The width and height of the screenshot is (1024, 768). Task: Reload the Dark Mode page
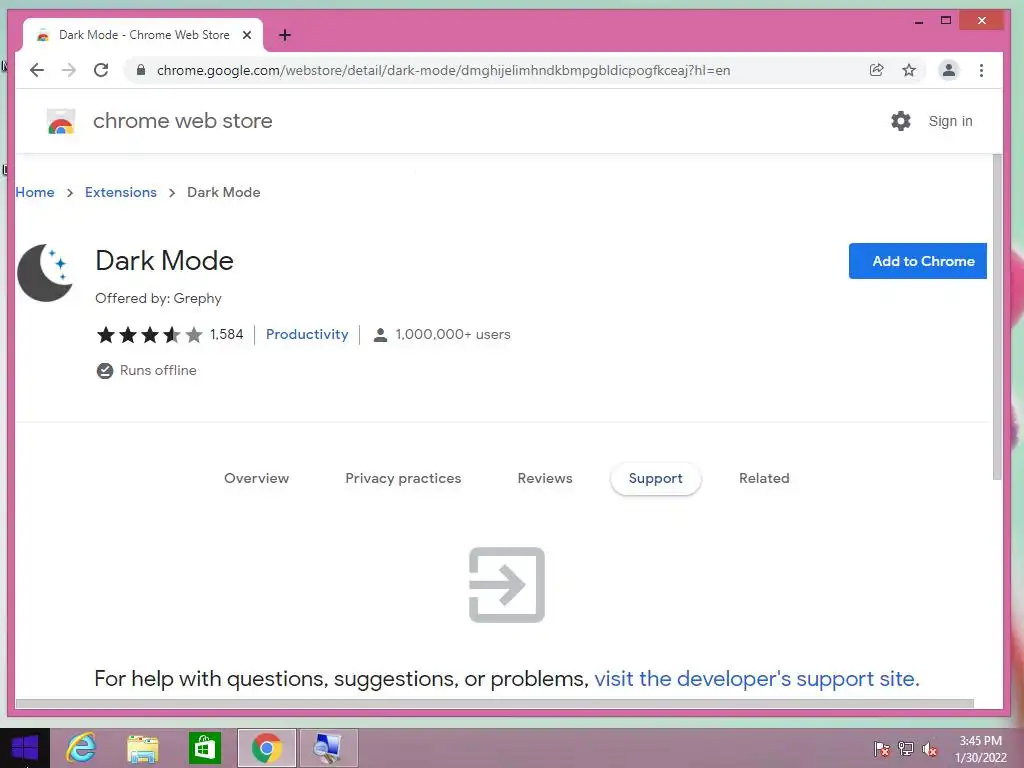pos(101,70)
